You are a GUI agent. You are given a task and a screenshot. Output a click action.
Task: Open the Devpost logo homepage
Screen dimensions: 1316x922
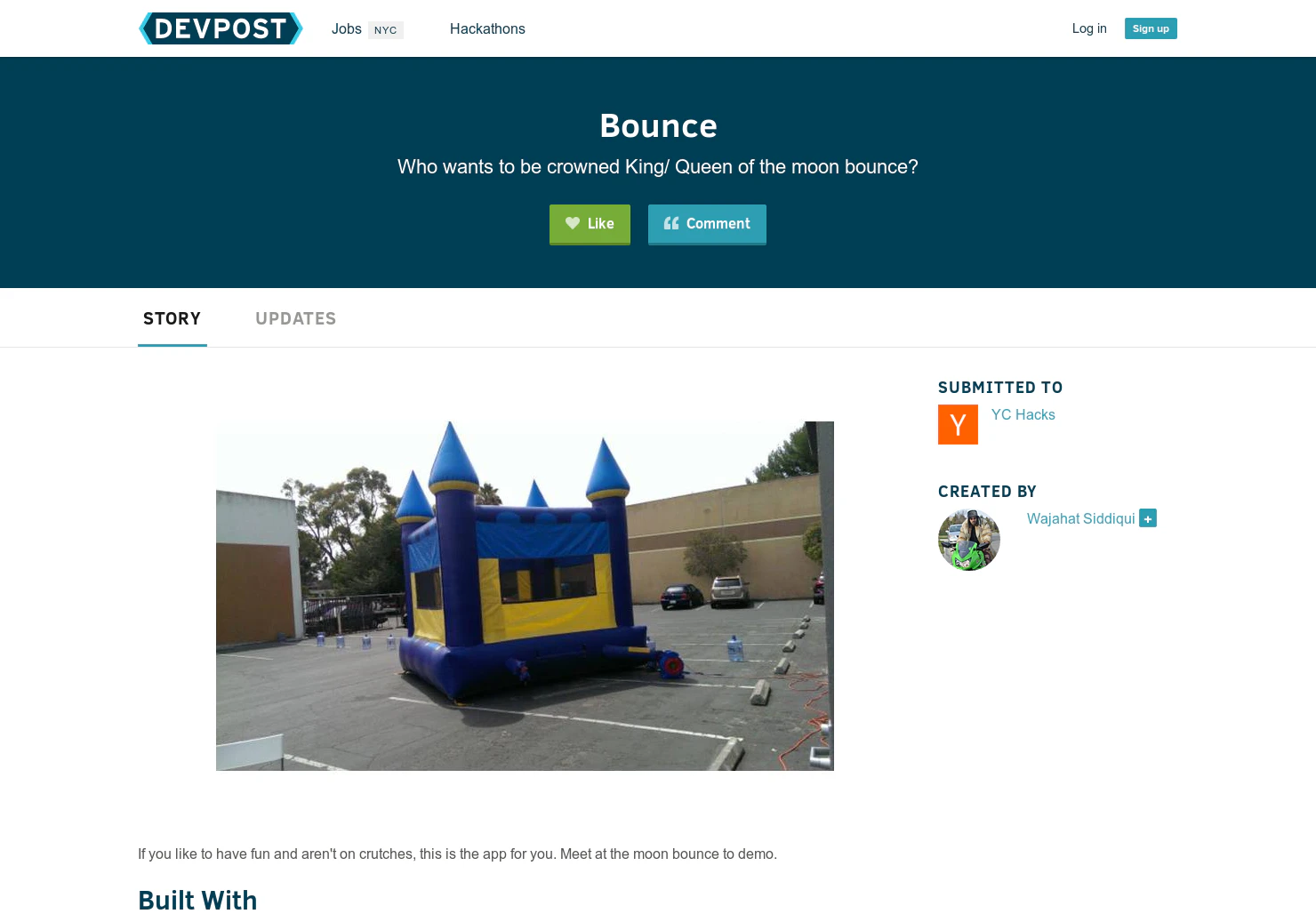pos(221,28)
